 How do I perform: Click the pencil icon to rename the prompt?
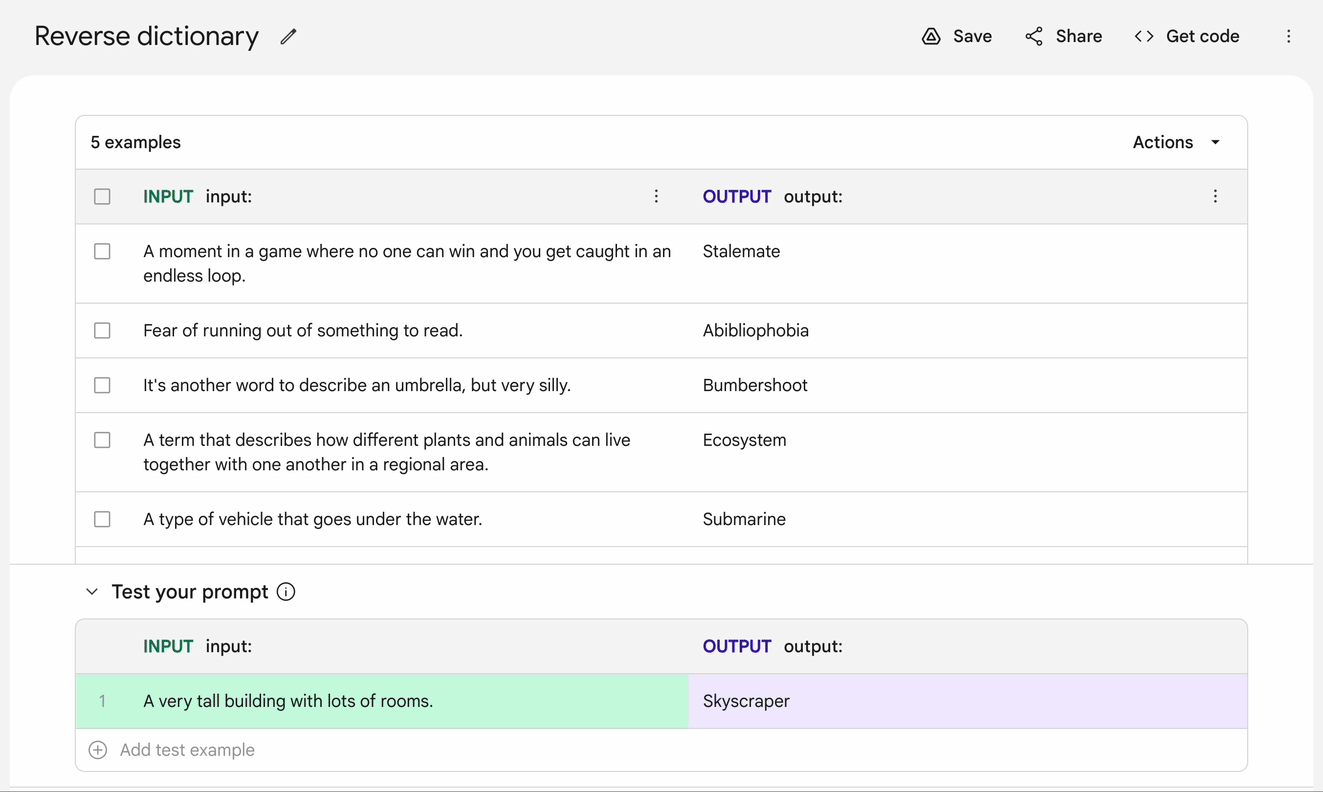[x=288, y=37]
